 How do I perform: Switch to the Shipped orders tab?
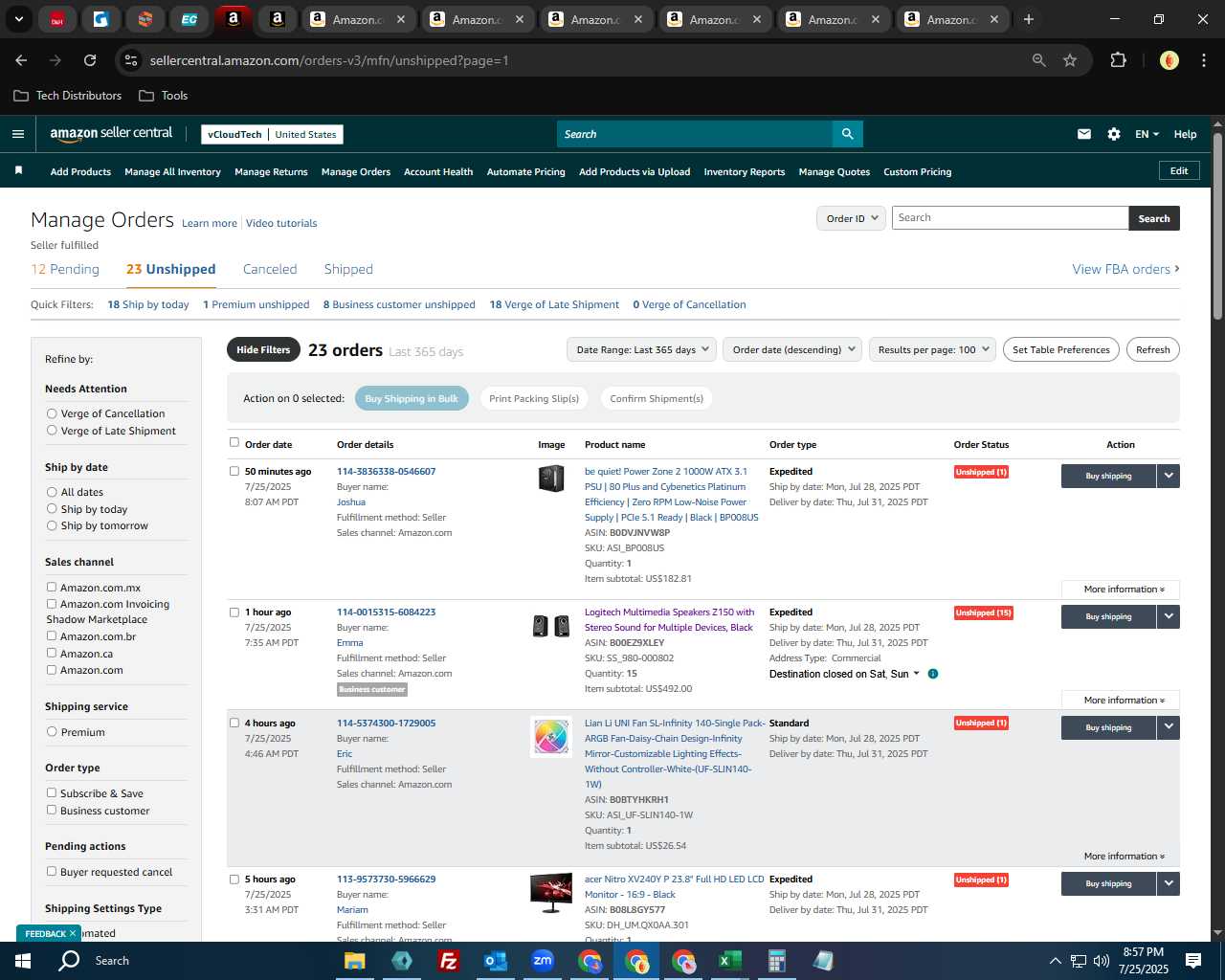click(348, 269)
